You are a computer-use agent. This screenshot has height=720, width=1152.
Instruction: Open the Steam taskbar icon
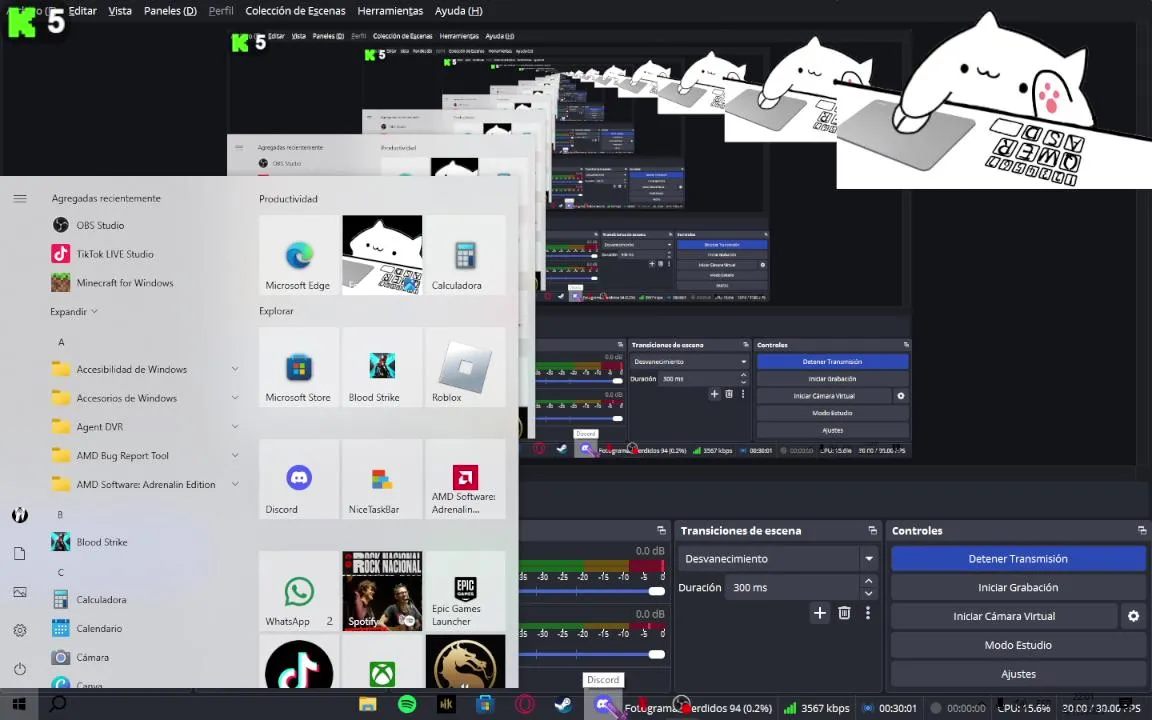(x=564, y=705)
